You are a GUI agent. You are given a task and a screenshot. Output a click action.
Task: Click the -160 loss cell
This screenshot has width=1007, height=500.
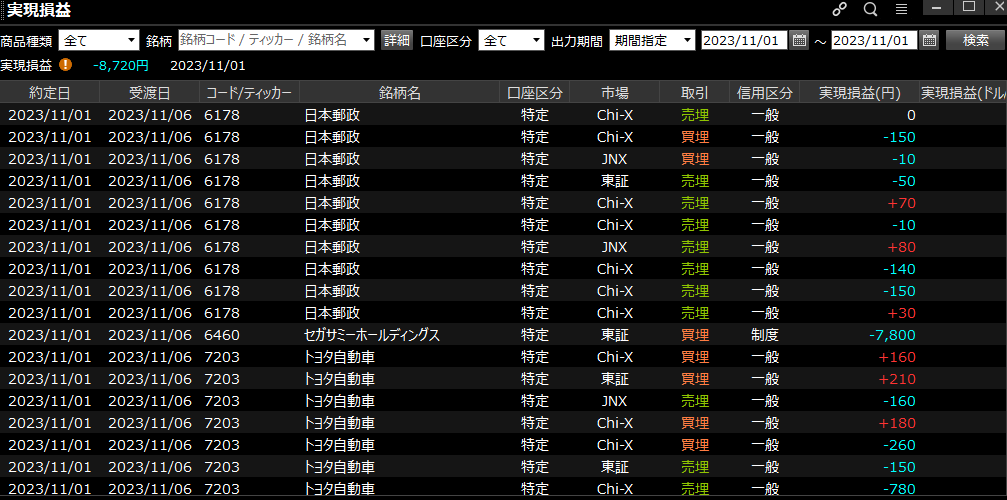[x=899, y=401]
